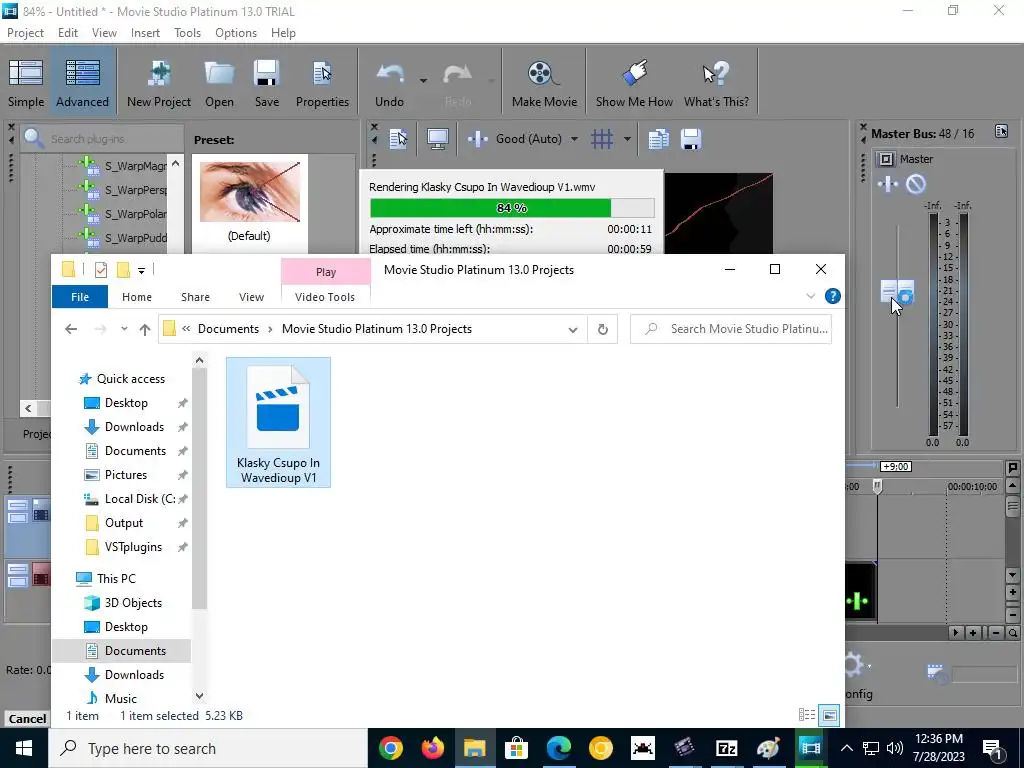Open Explorer help icon
The width and height of the screenshot is (1024, 768).
click(833, 296)
